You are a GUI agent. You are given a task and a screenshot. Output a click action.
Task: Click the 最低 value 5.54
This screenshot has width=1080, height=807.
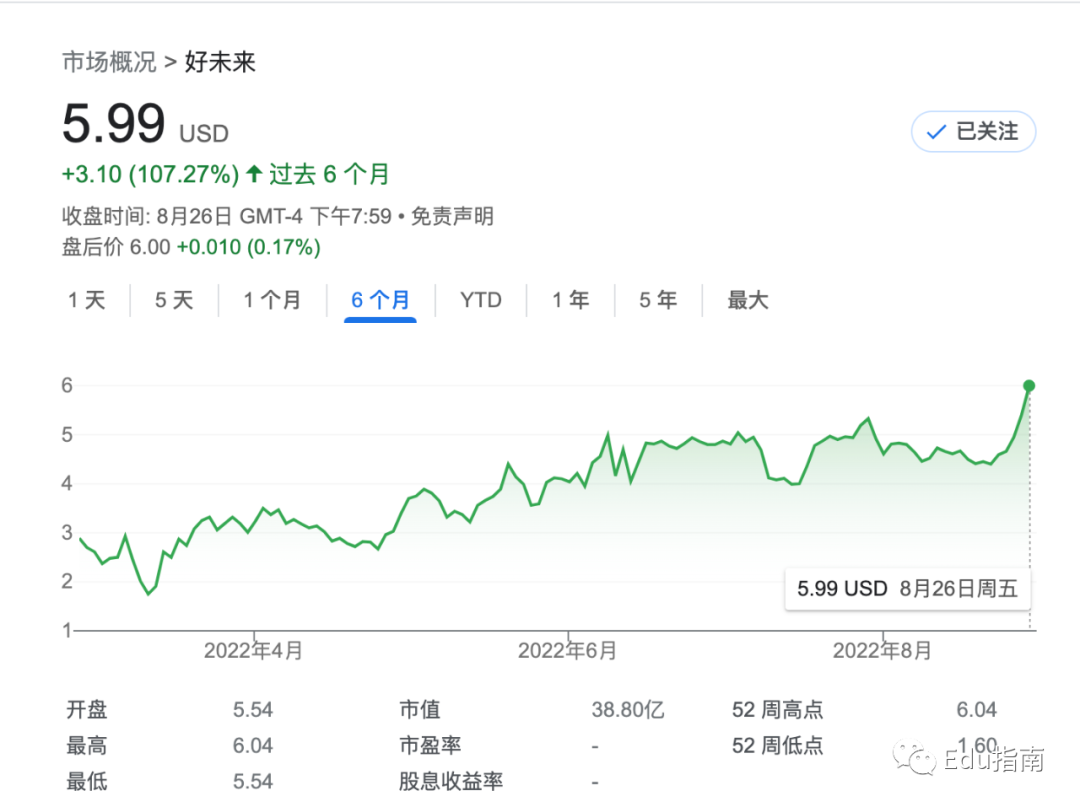pos(253,782)
